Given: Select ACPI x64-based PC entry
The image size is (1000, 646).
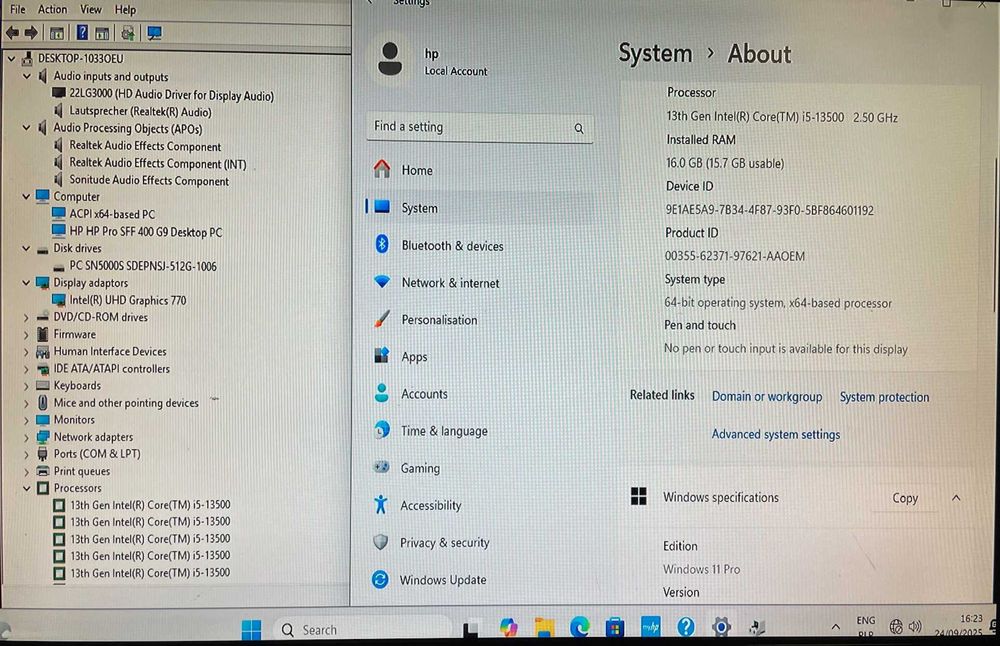Looking at the screenshot, I should tap(112, 214).
